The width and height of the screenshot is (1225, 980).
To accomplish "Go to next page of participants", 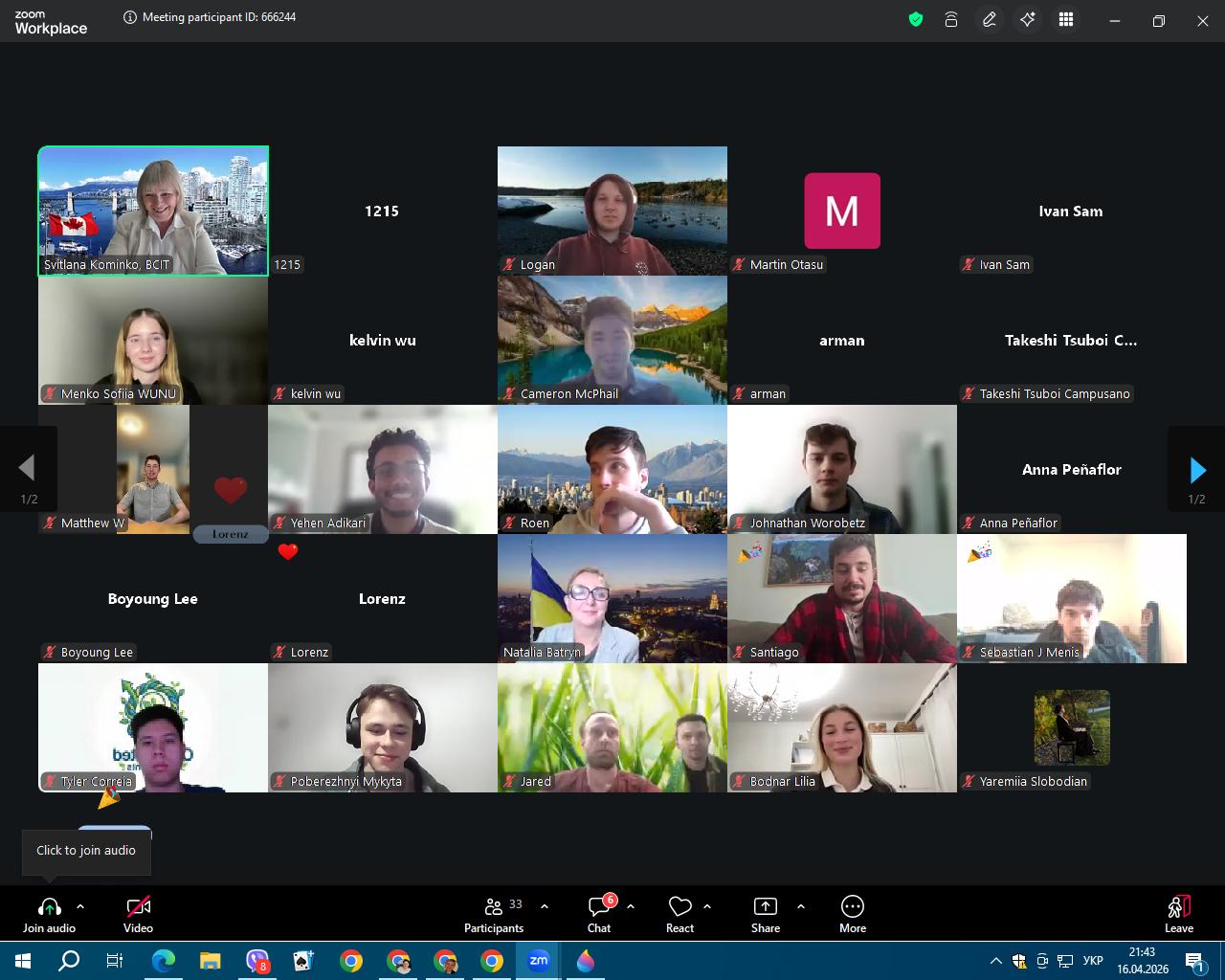I will 1197,469.
